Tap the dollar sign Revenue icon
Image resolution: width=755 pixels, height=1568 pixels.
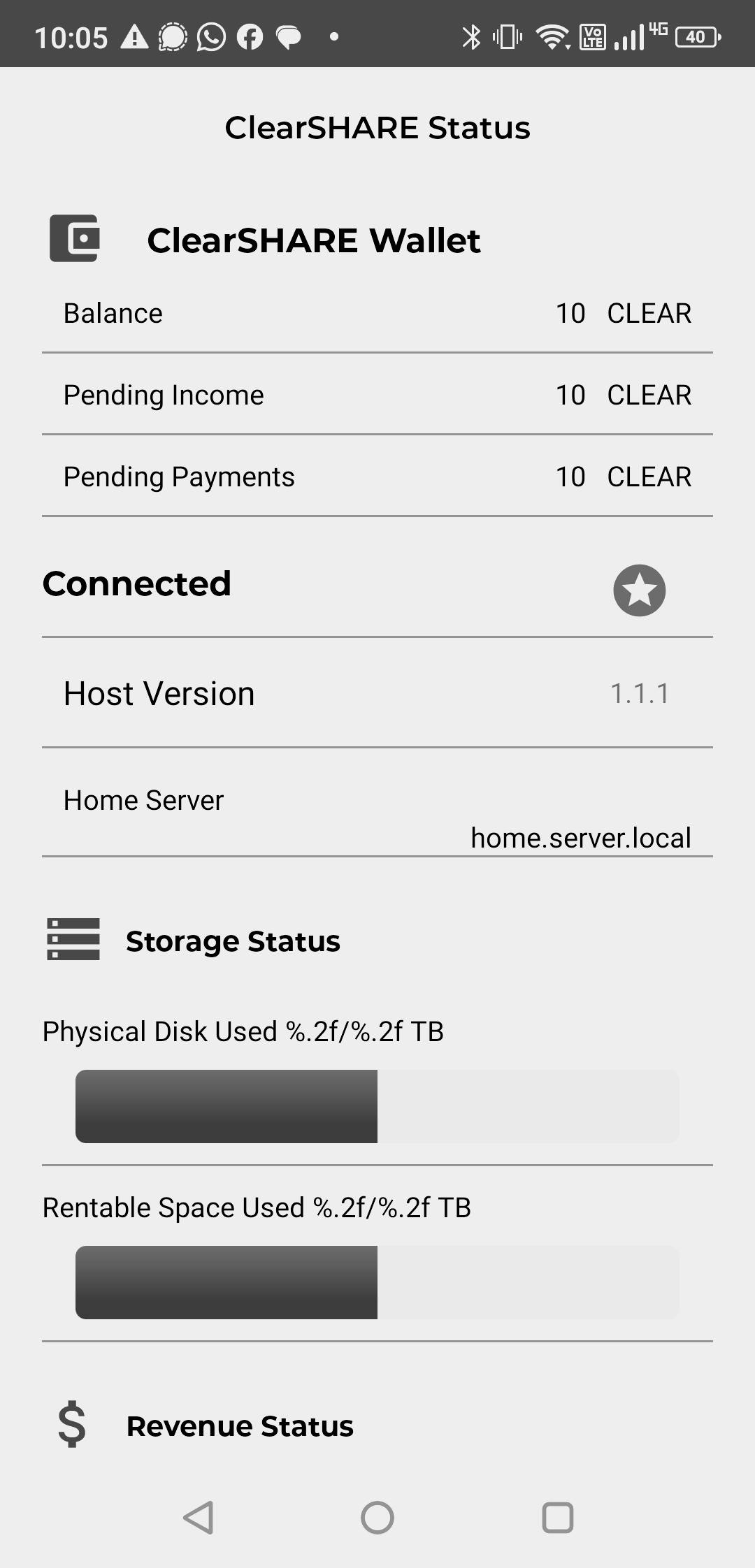(72, 1425)
